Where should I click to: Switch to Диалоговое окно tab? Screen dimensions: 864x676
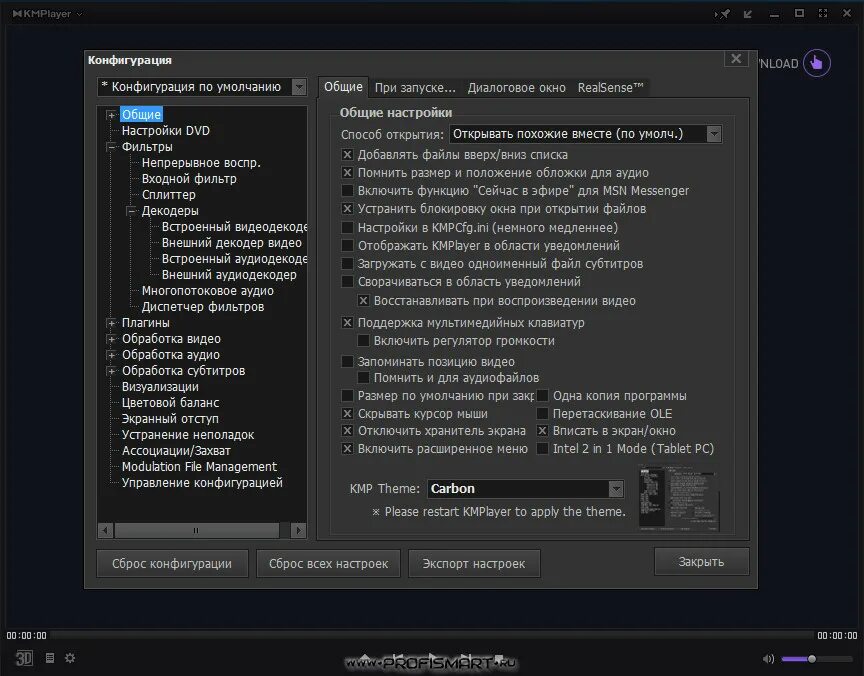click(x=516, y=88)
